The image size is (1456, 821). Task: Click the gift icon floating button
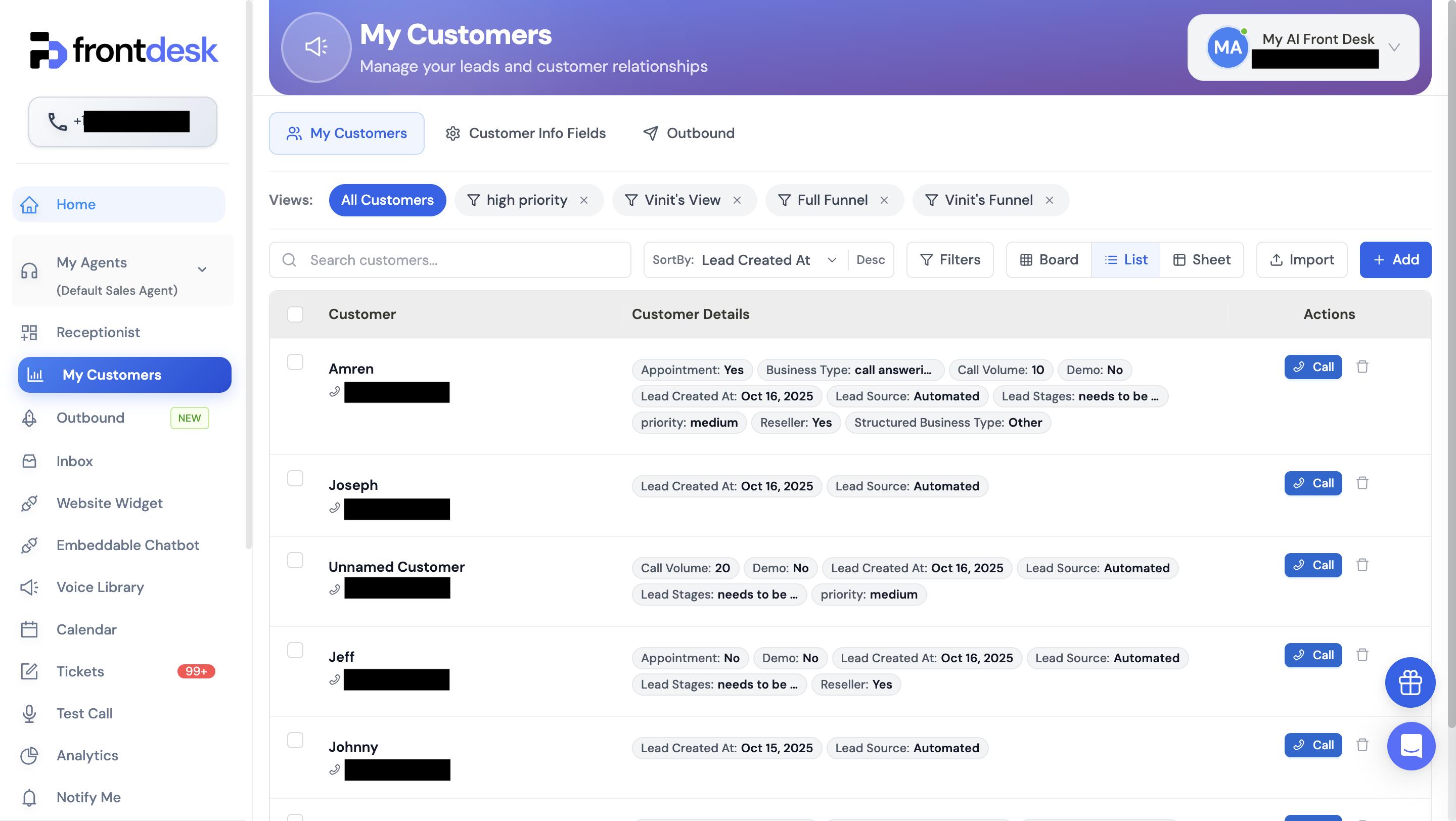tap(1409, 682)
